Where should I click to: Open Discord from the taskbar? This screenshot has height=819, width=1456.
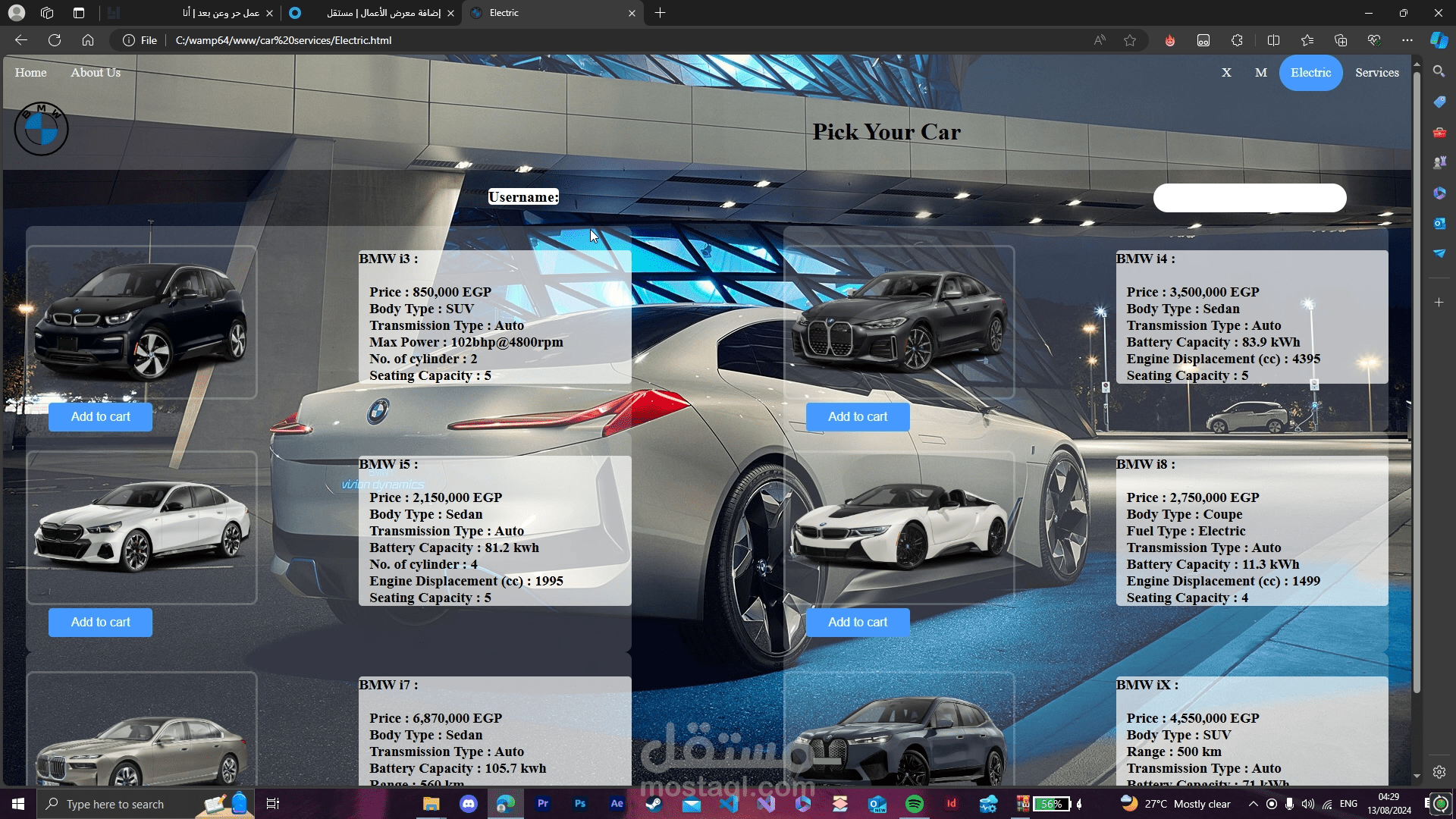point(469,804)
